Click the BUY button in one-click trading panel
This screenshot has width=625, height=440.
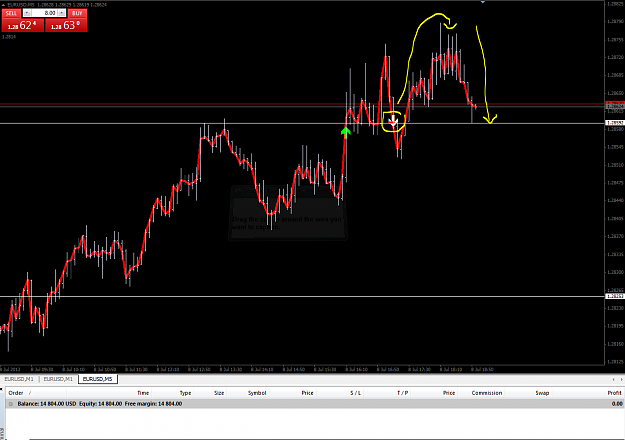[x=77, y=13]
